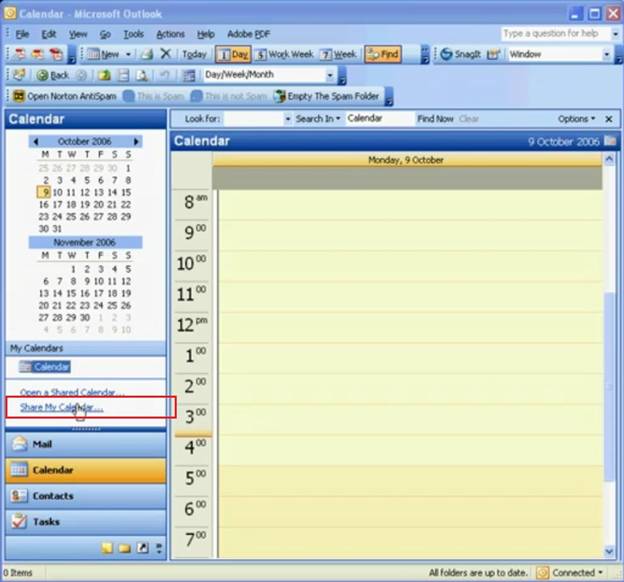624x582 pixels.
Task: Click the second Adobe PDF toolbar icon
Action: pyautogui.click(x=38, y=54)
